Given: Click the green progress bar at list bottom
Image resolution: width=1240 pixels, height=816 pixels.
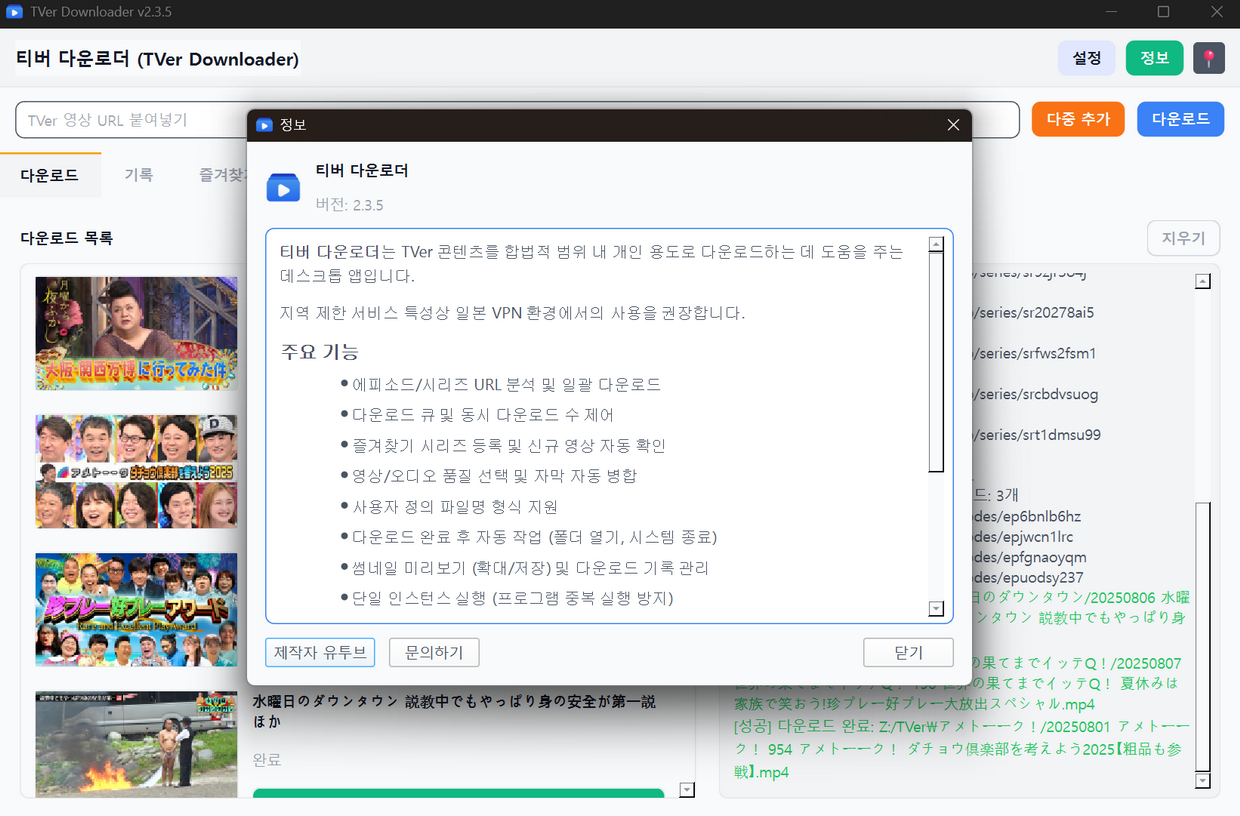Looking at the screenshot, I should click(x=458, y=793).
